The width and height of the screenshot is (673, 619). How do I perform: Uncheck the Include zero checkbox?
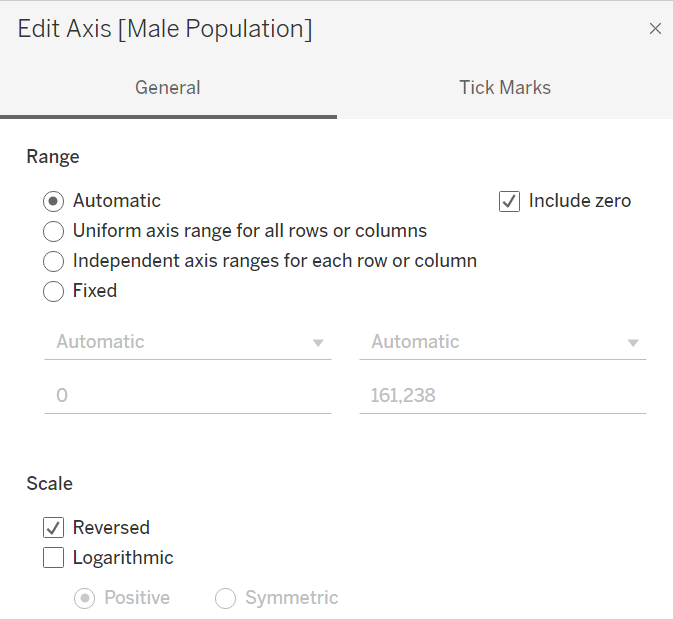(x=510, y=201)
